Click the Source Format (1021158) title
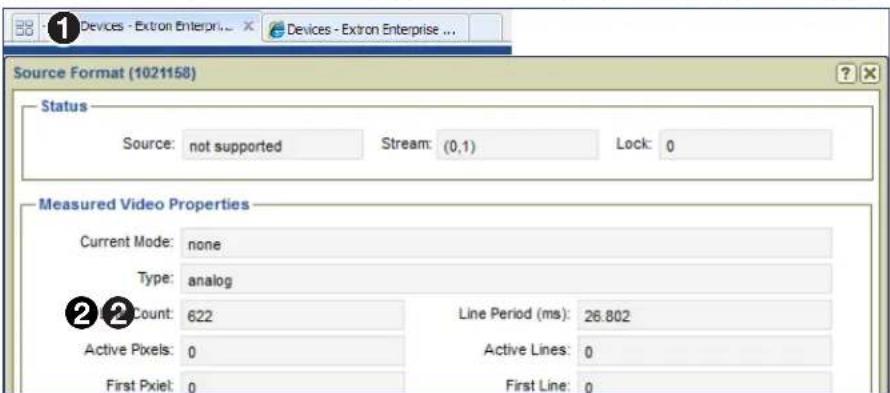Image resolution: width=890 pixels, height=393 pixels. pos(104,73)
